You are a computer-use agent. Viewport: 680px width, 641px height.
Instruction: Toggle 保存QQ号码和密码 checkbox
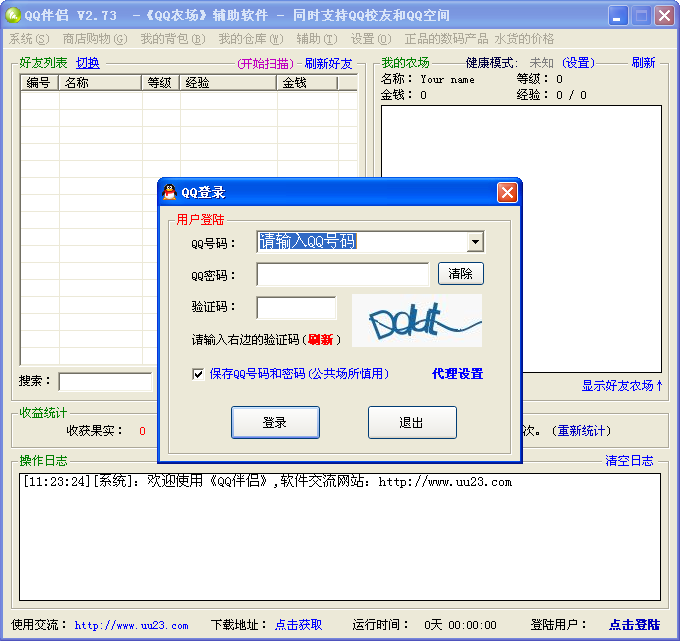[x=198, y=374]
